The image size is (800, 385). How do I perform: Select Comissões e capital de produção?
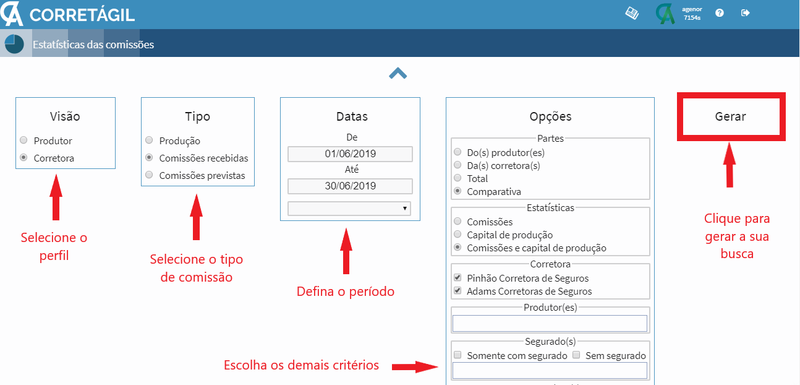tap(458, 248)
